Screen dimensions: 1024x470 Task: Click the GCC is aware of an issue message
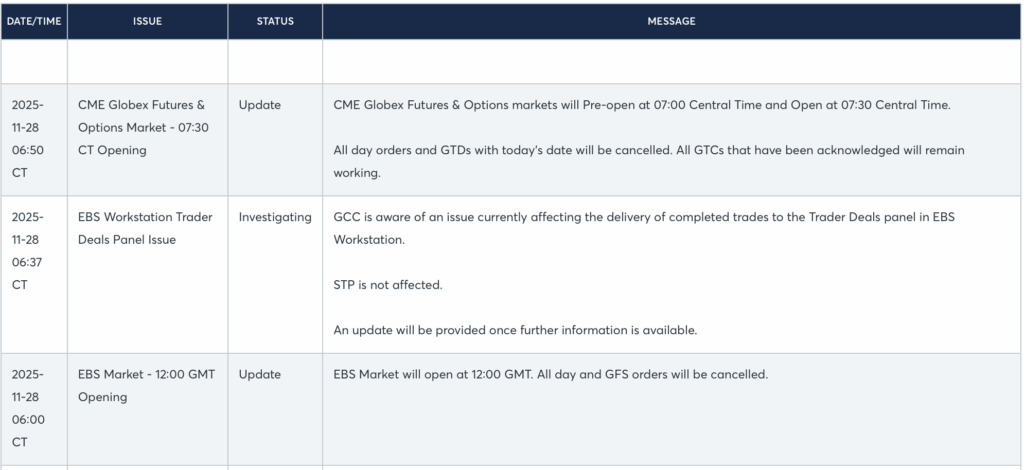[x=656, y=228]
